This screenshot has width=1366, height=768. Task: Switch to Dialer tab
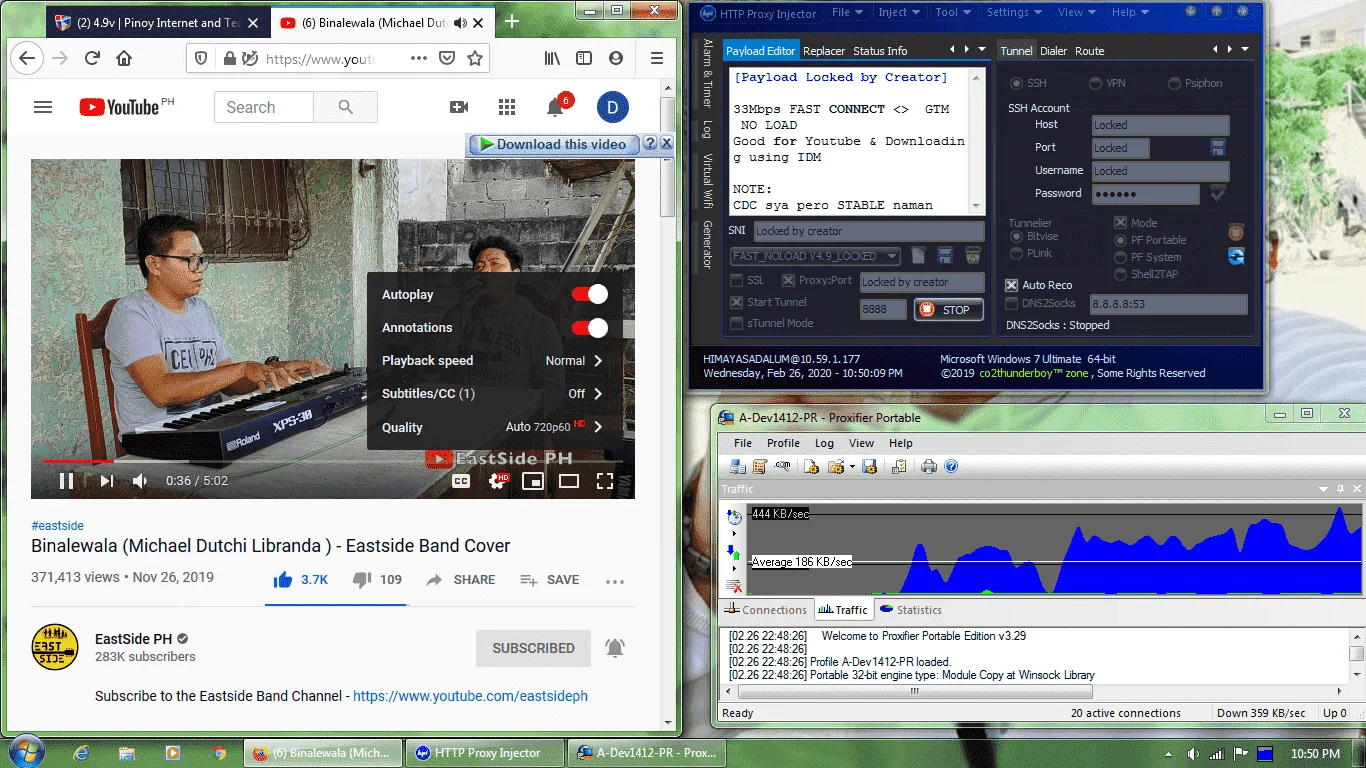pos(1053,51)
